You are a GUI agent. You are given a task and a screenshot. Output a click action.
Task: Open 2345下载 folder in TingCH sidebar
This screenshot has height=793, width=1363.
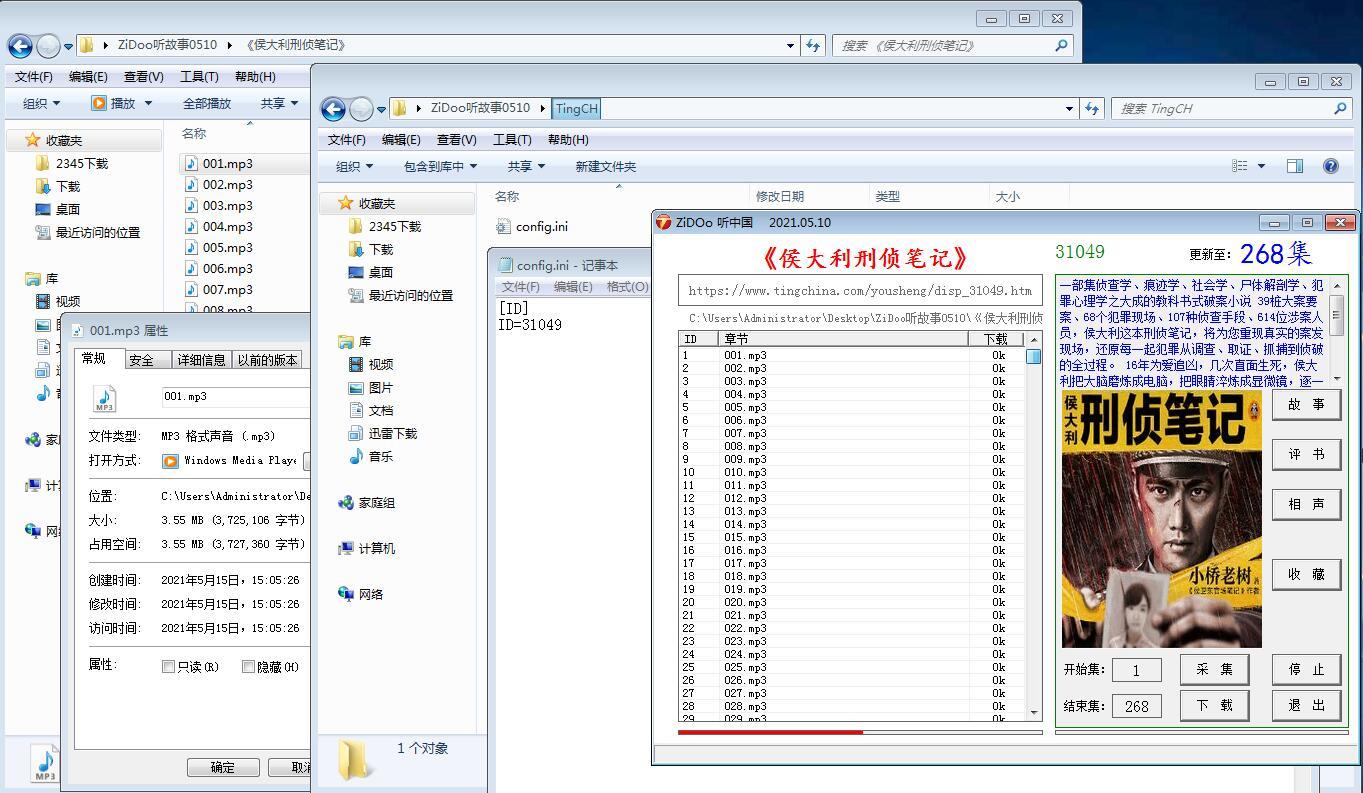[394, 227]
